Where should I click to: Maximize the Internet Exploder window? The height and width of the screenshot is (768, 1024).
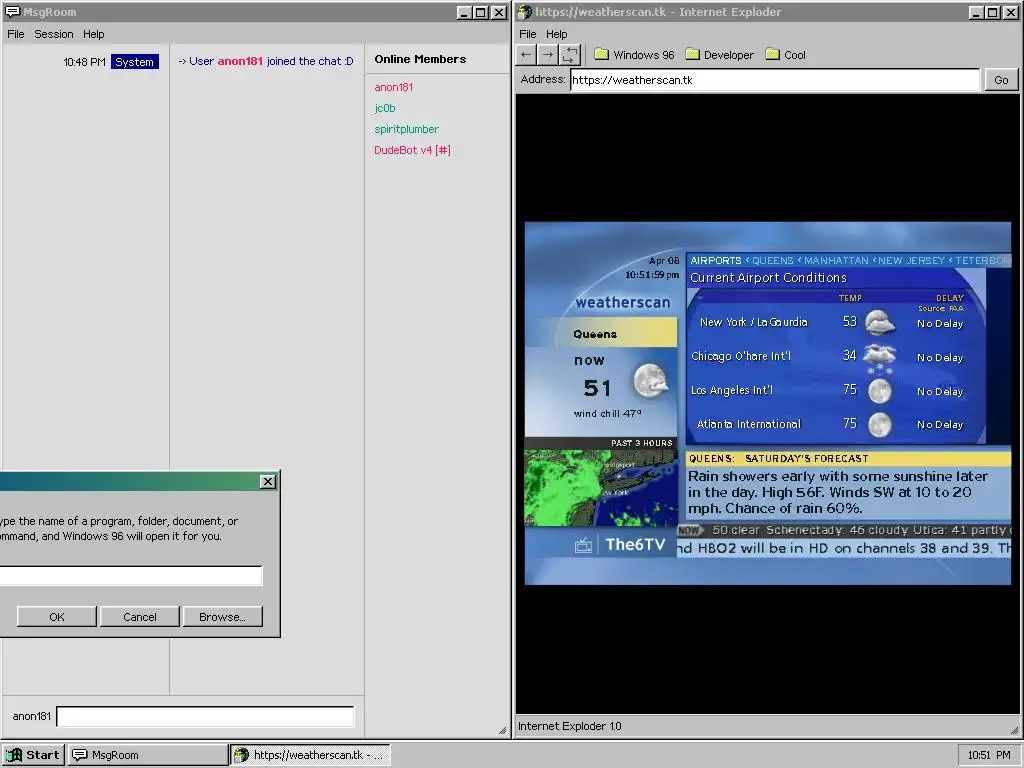[x=993, y=12]
